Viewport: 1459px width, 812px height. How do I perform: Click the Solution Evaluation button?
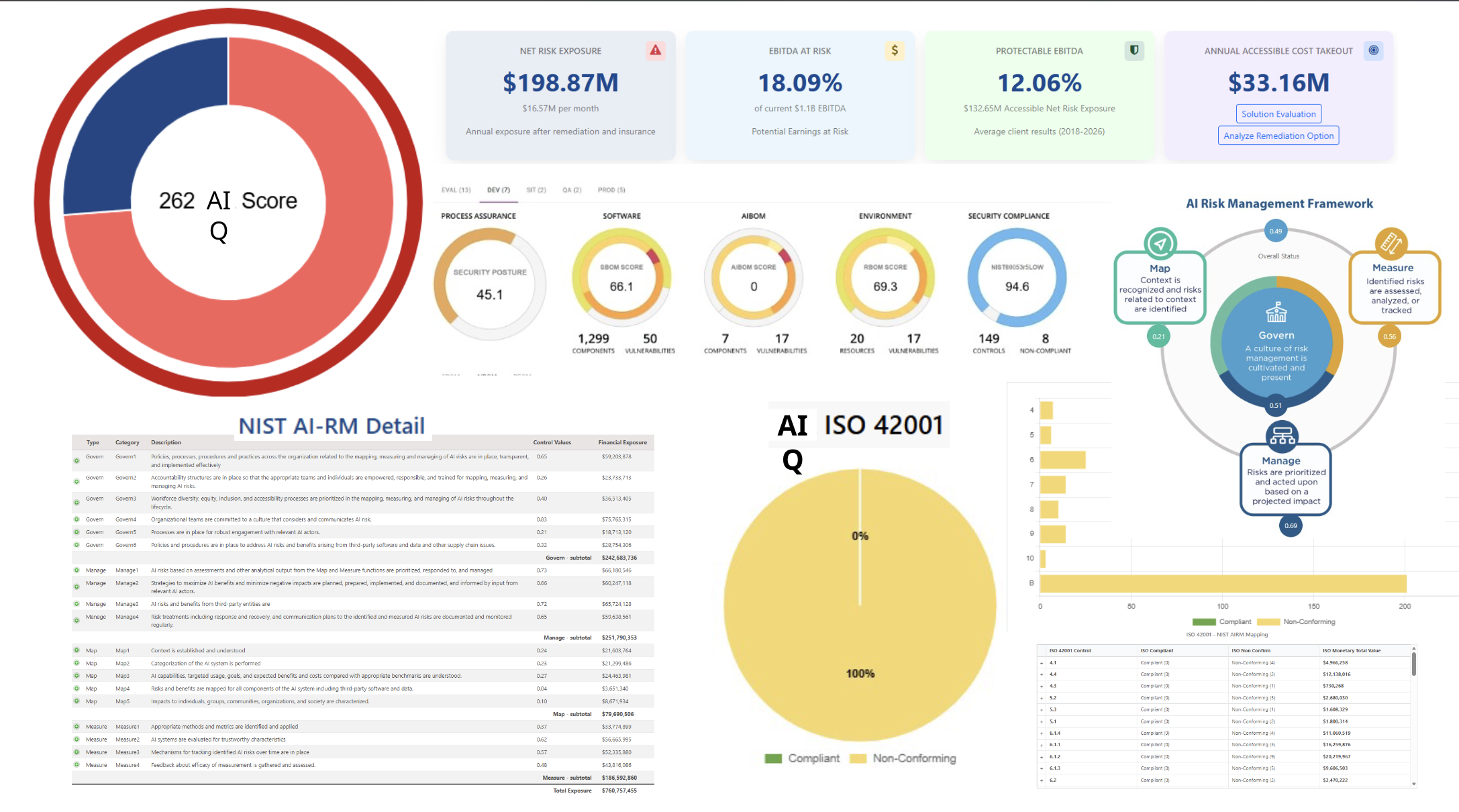click(x=1278, y=113)
